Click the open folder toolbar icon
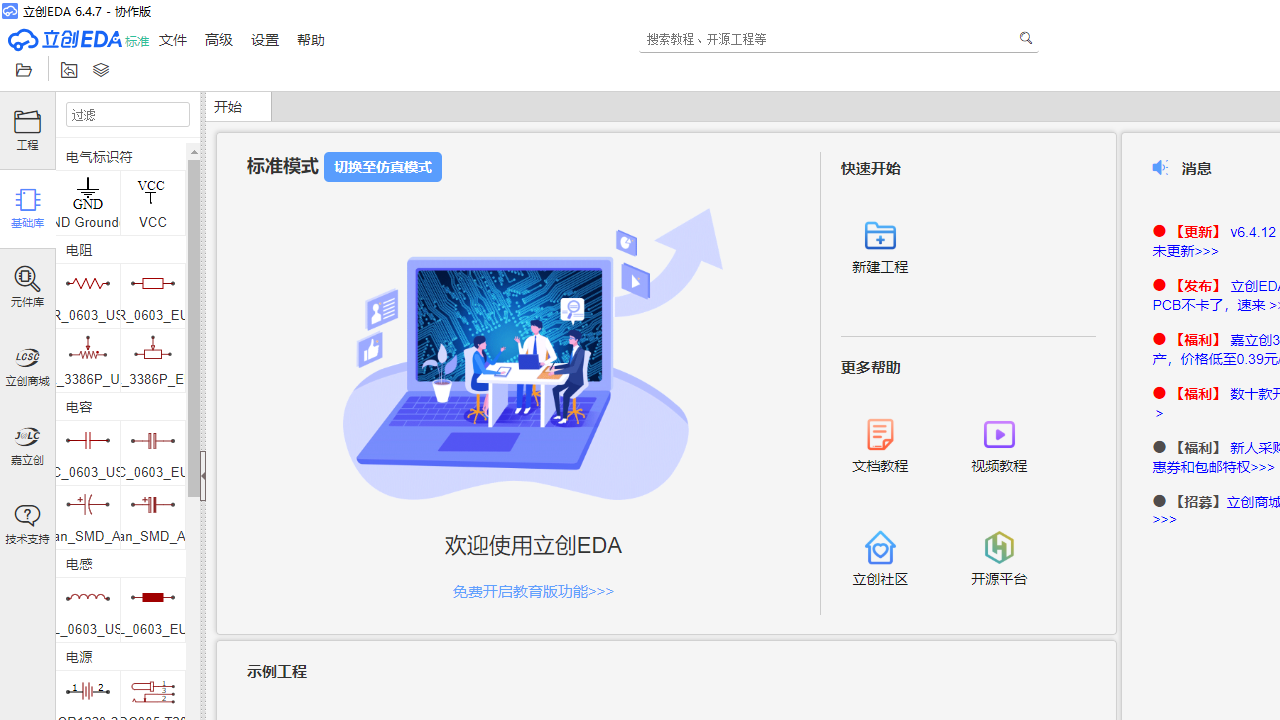Image resolution: width=1280 pixels, height=720 pixels. click(23, 70)
